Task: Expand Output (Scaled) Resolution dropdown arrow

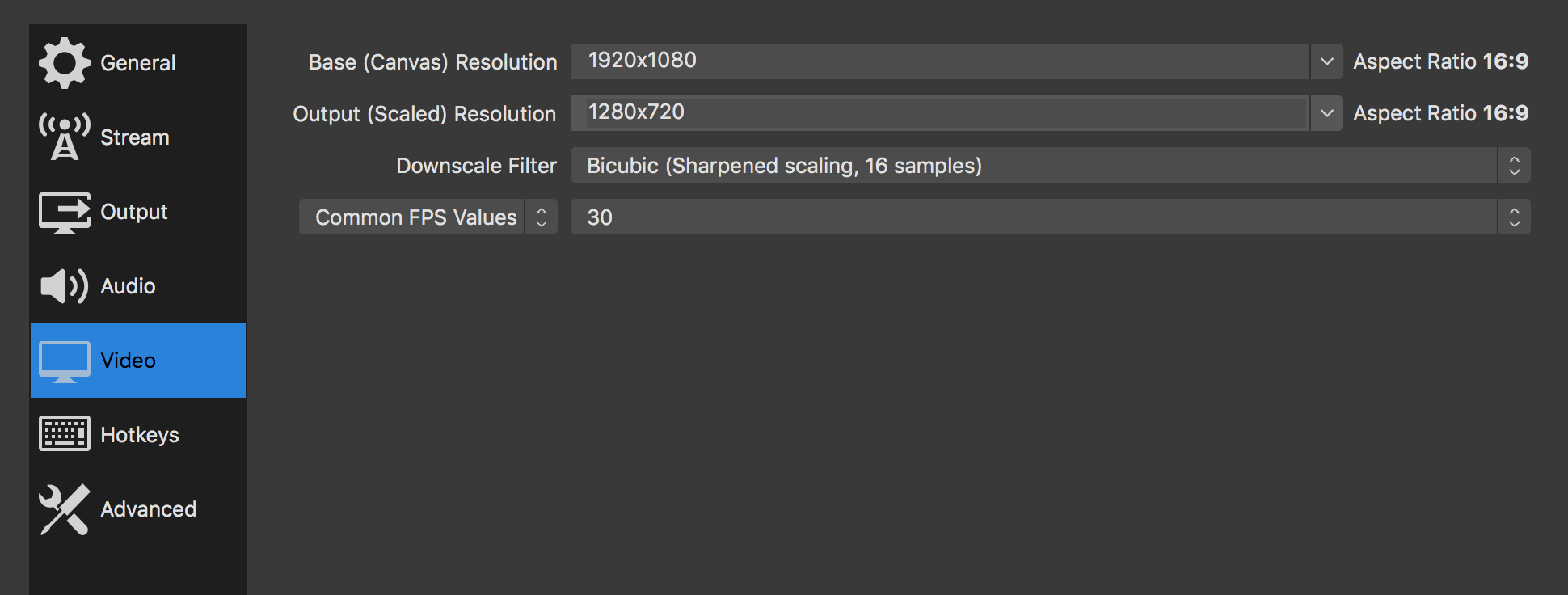Action: (x=1326, y=113)
